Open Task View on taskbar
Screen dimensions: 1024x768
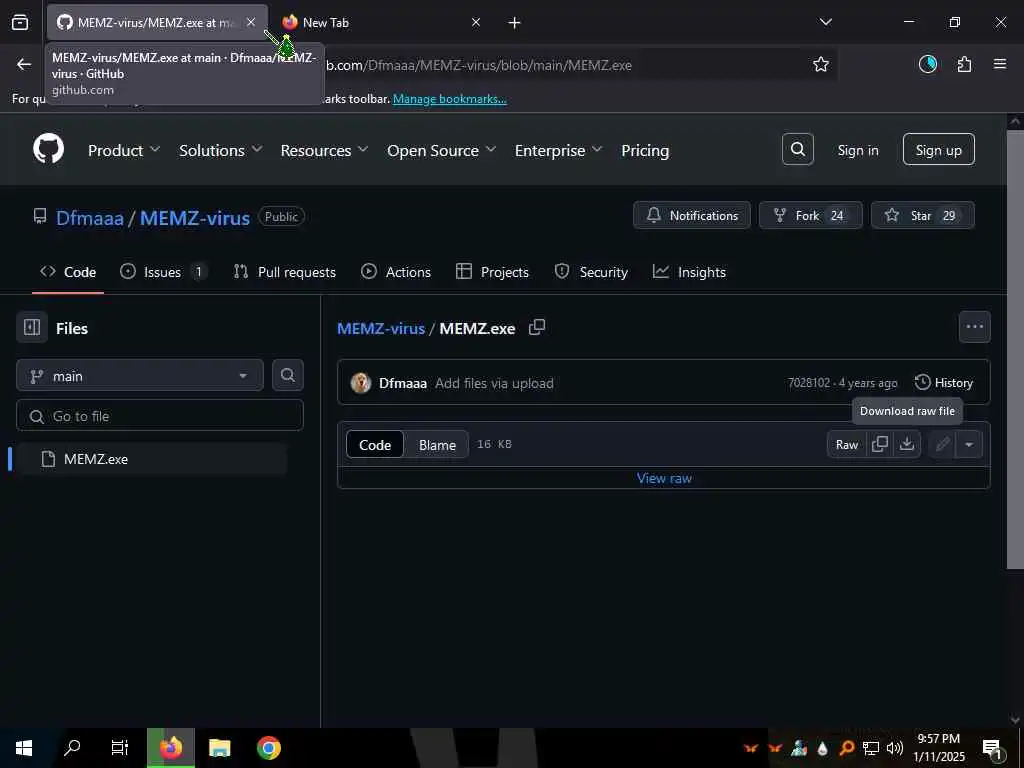[120, 748]
